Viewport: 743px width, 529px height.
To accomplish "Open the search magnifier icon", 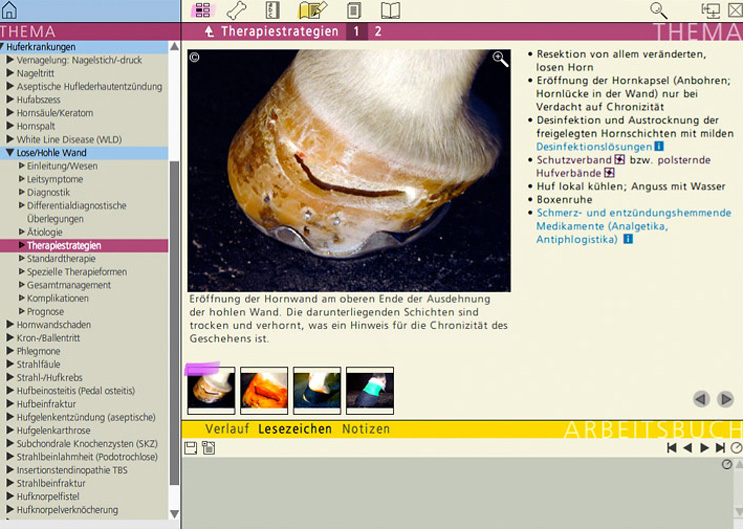I will coord(659,10).
